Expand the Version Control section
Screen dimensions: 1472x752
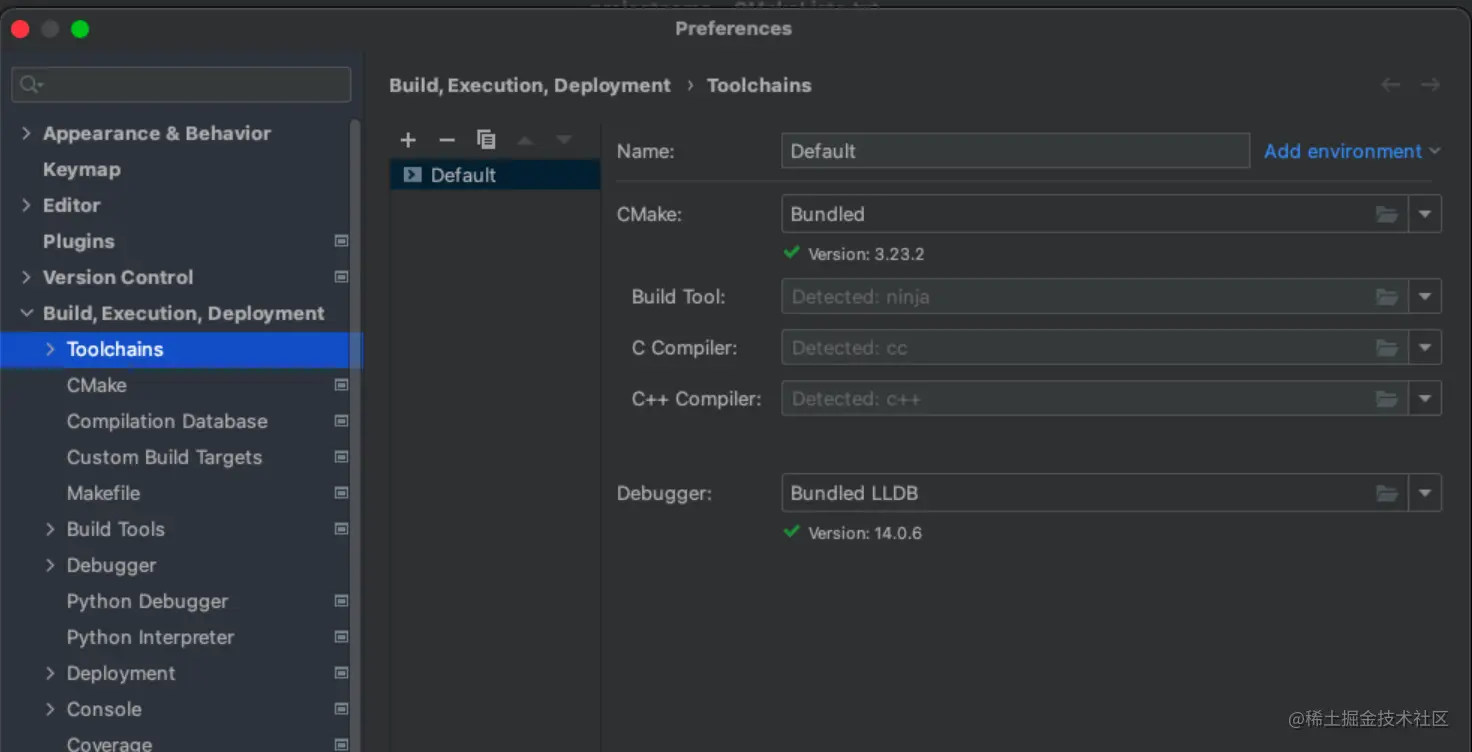pyautogui.click(x=26, y=277)
